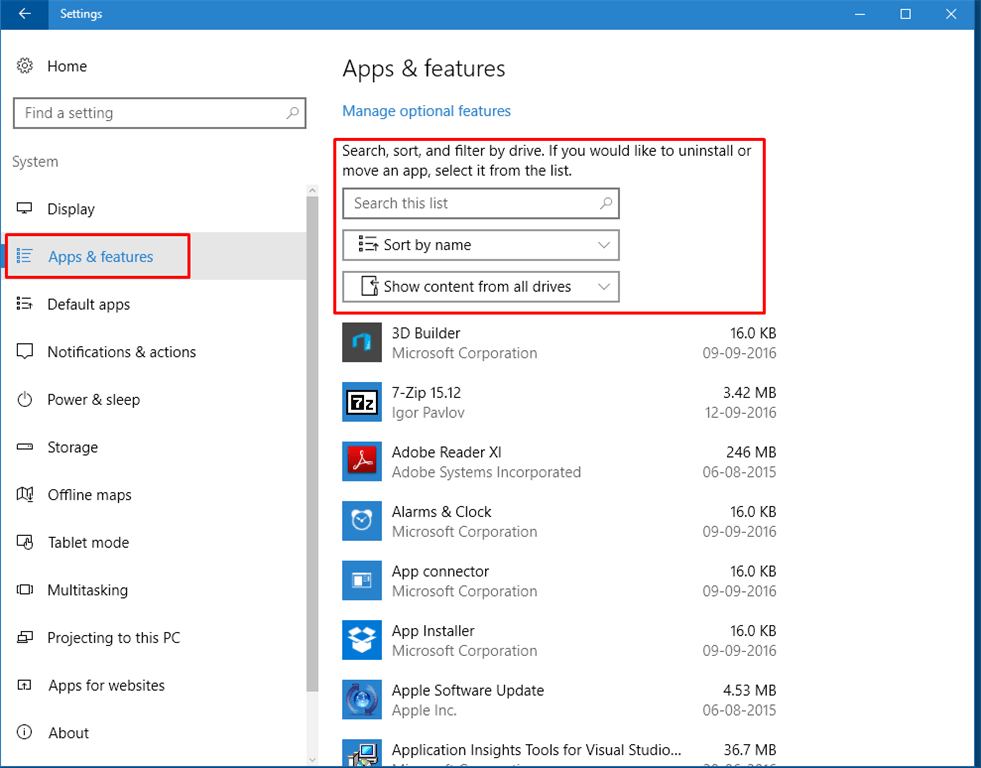Viewport: 981px width, 768px height.
Task: Expand the search magnifier in Find a setting
Action: click(x=291, y=113)
